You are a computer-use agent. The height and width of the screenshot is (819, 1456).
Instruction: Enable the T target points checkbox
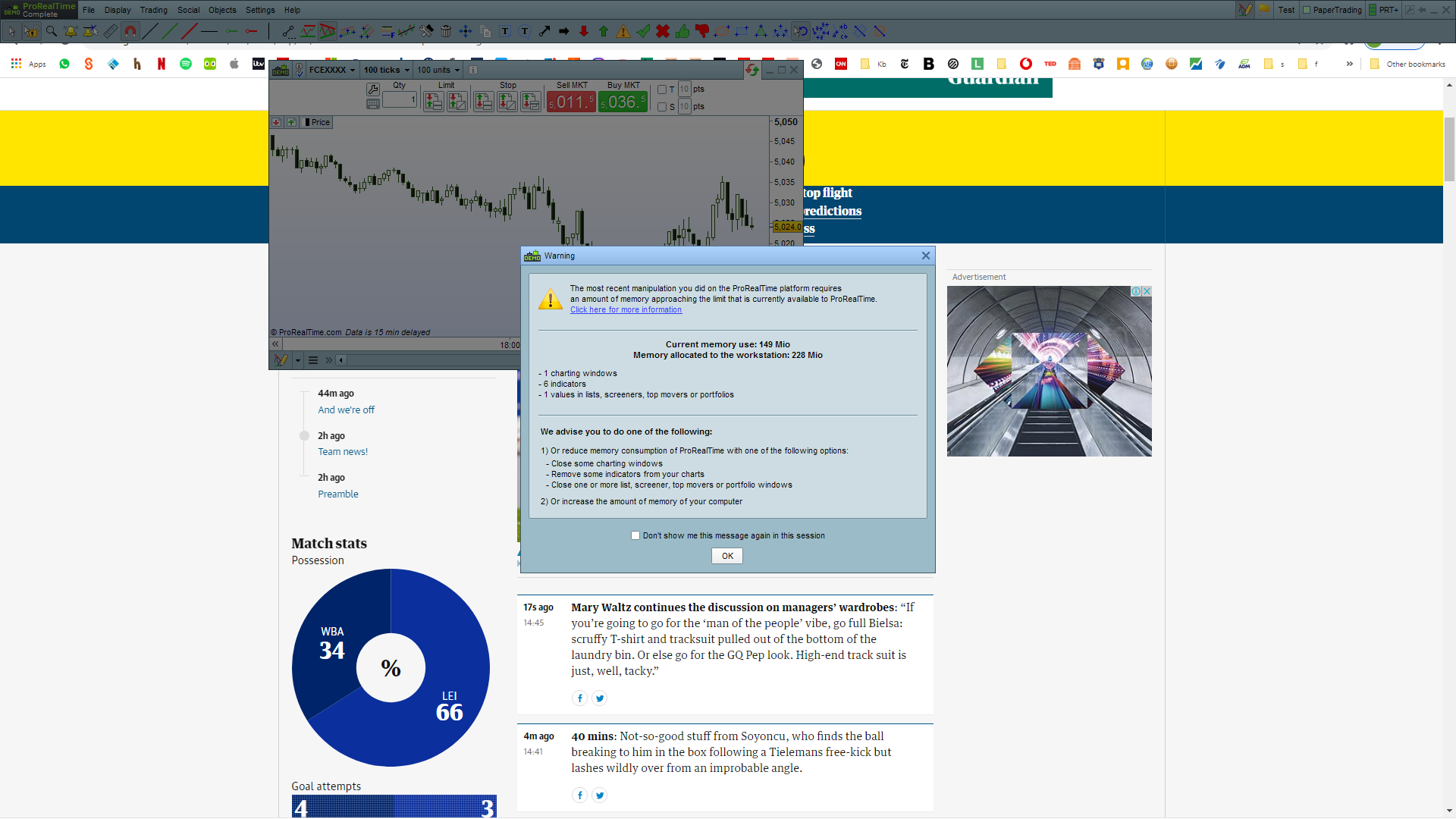[x=662, y=89]
